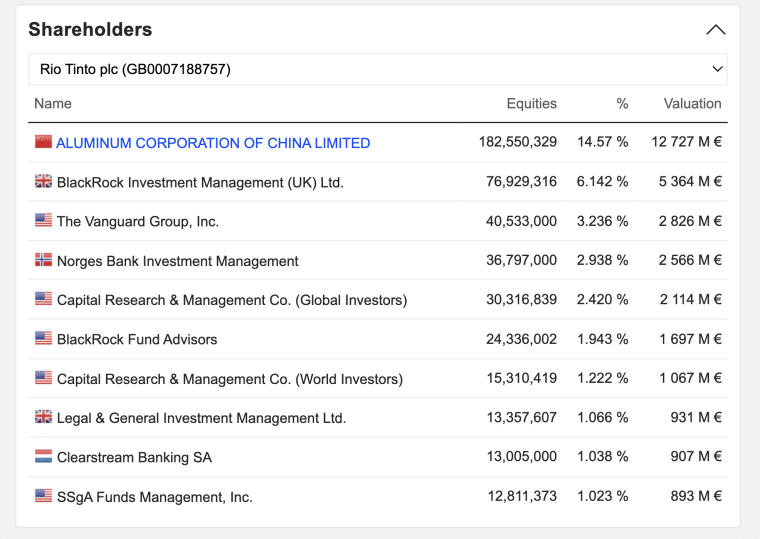Click US flag beside The Vanguard Group
The image size is (760, 539).
pos(43,220)
